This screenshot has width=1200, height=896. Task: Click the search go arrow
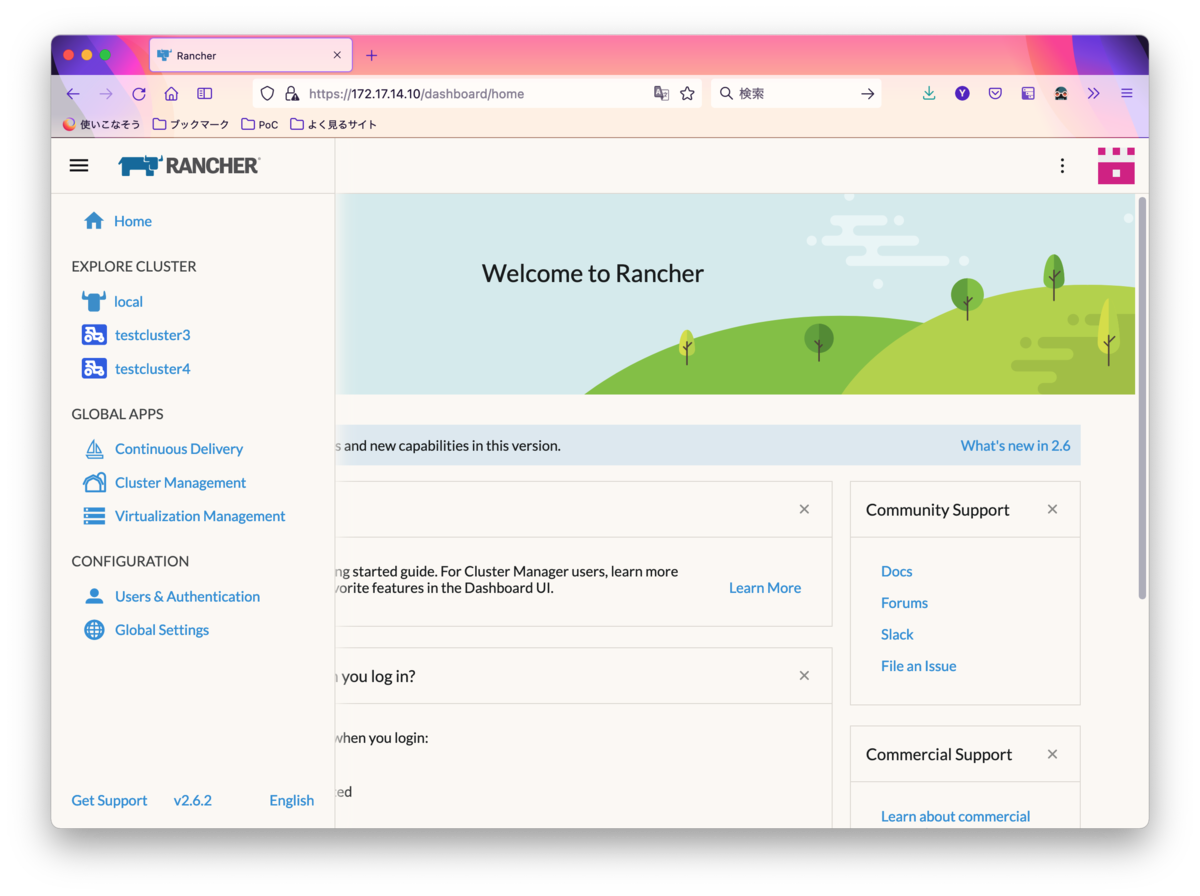point(868,94)
